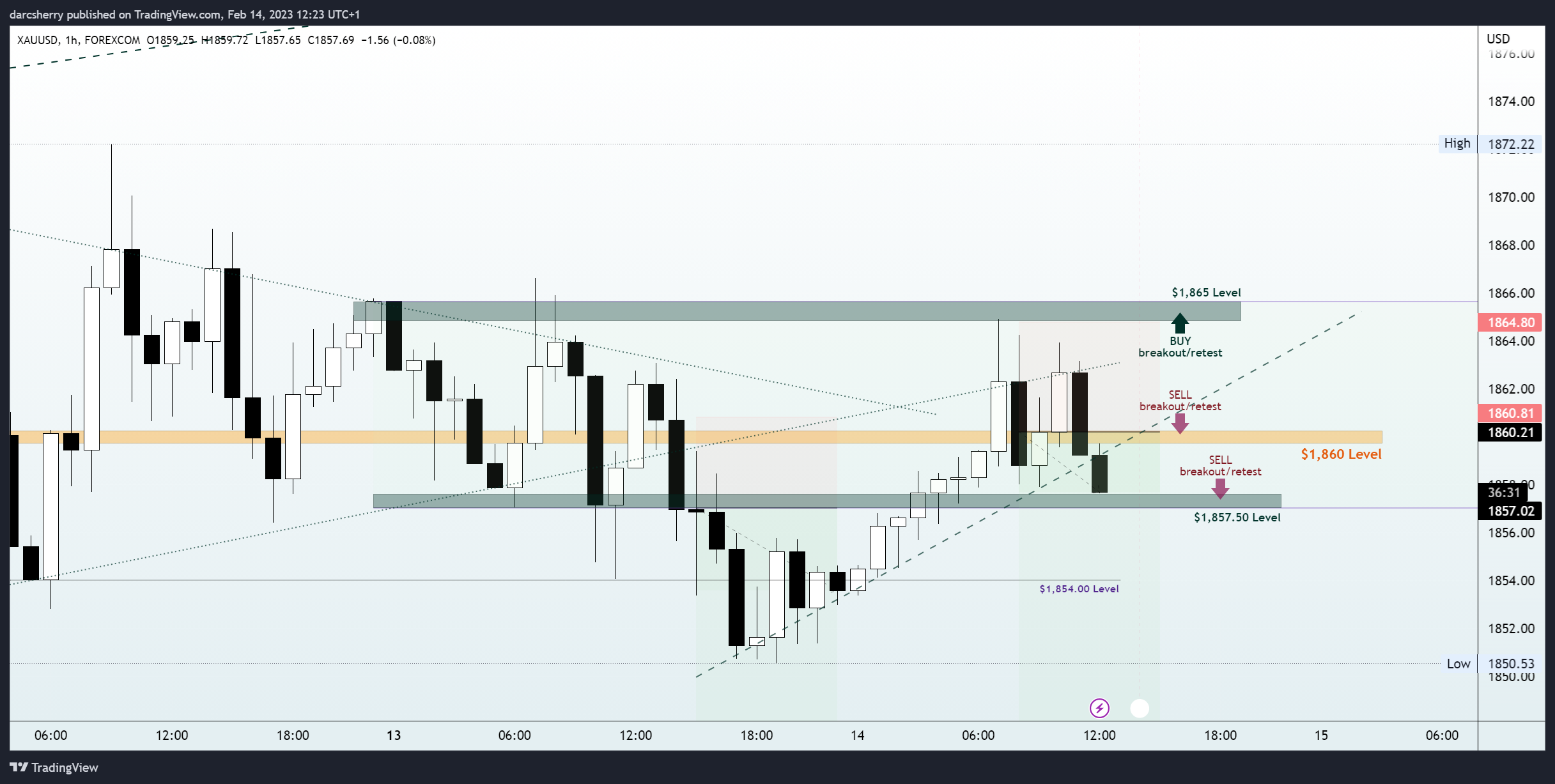Click the closing value C1857.69
This screenshot has width=1555, height=784.
point(330,40)
